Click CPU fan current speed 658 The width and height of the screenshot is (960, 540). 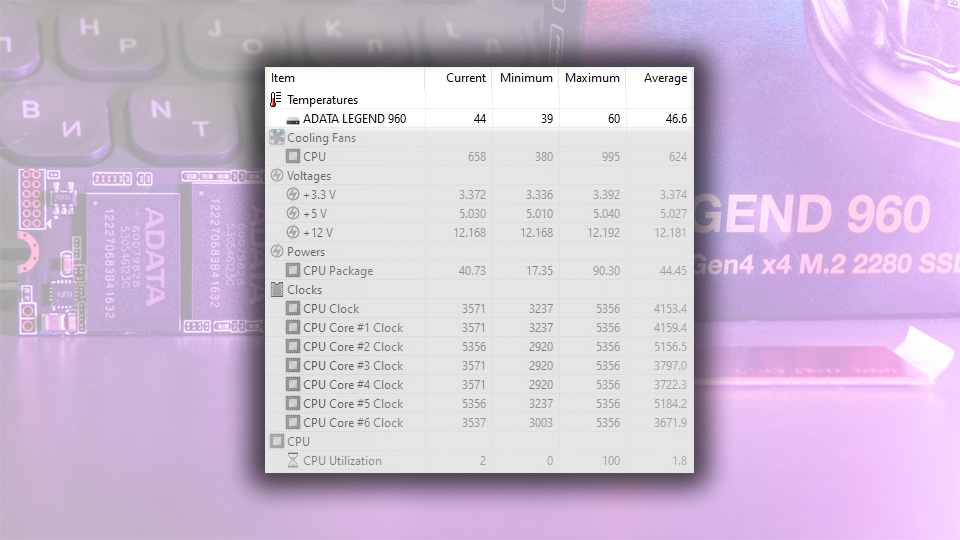pos(477,157)
